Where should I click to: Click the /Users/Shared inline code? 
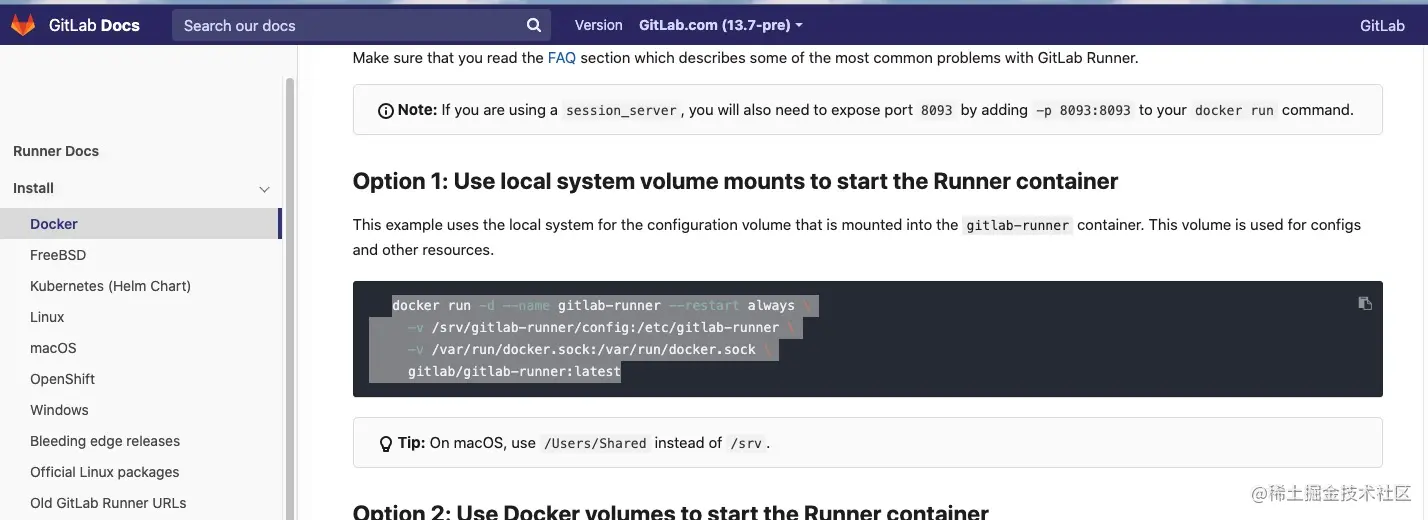(x=595, y=444)
